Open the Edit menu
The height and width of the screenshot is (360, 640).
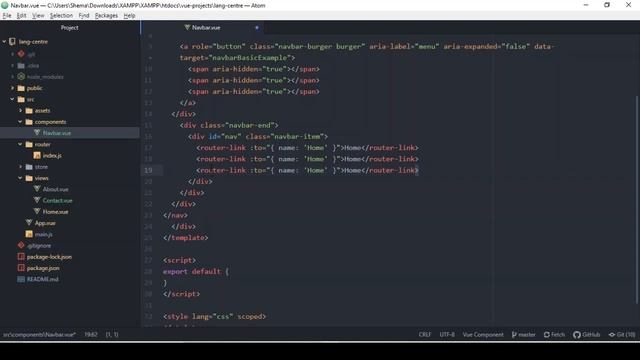pyautogui.click(x=21, y=16)
